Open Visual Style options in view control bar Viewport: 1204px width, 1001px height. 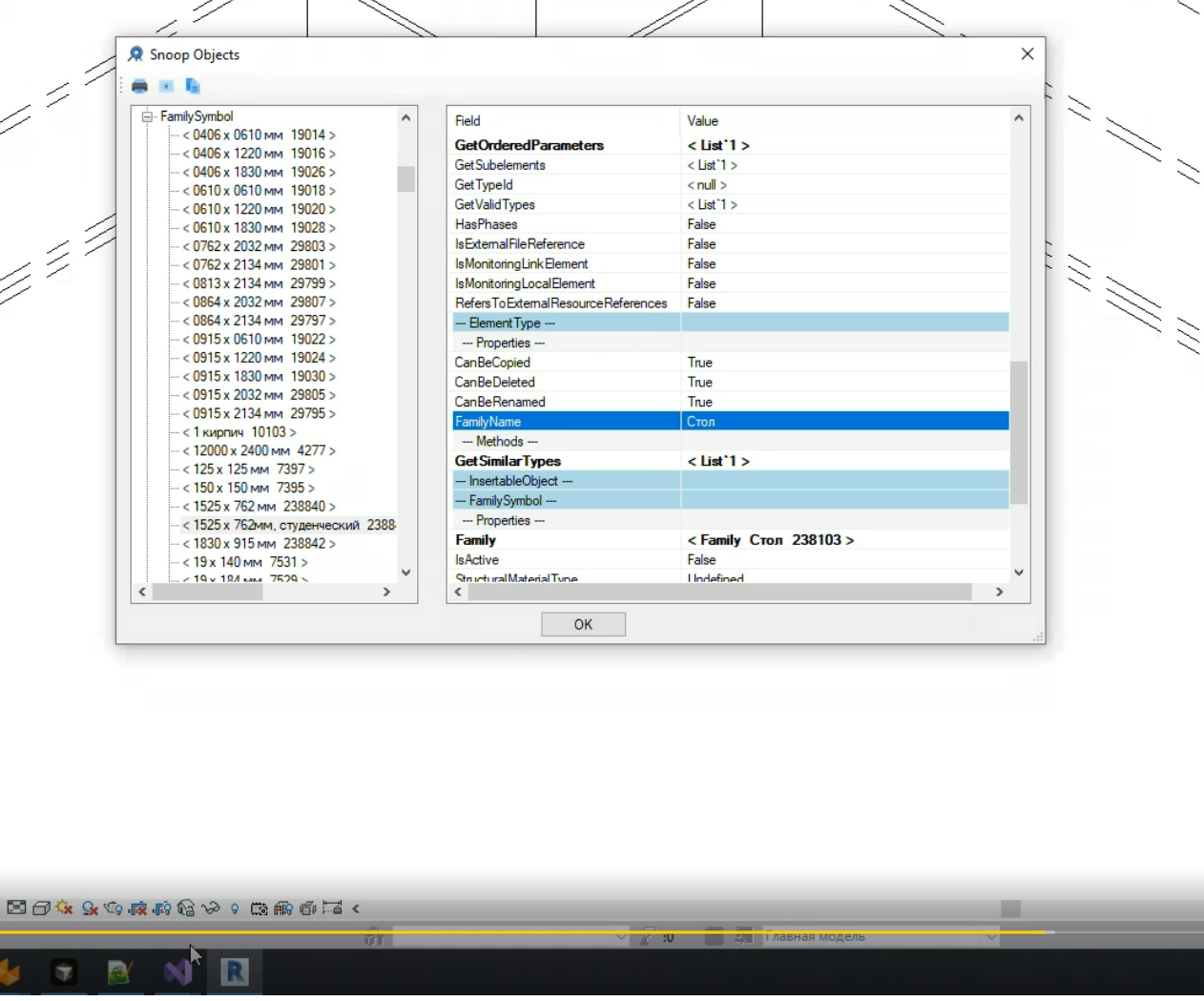[x=41, y=908]
